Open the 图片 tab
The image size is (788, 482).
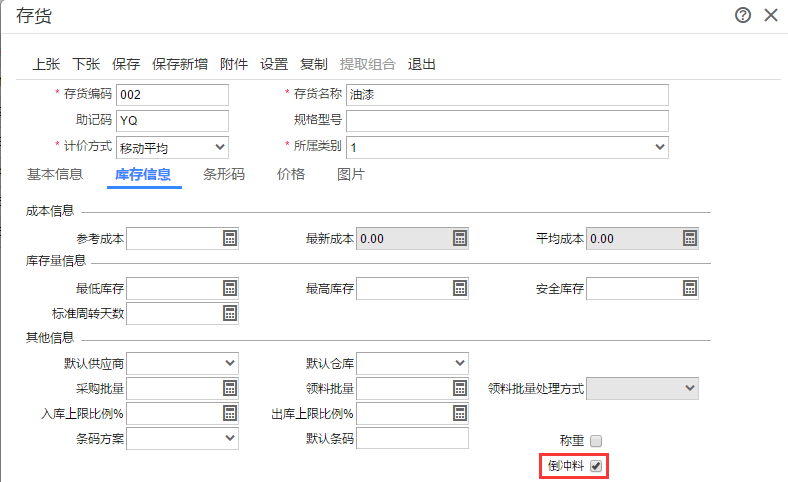tap(351, 174)
